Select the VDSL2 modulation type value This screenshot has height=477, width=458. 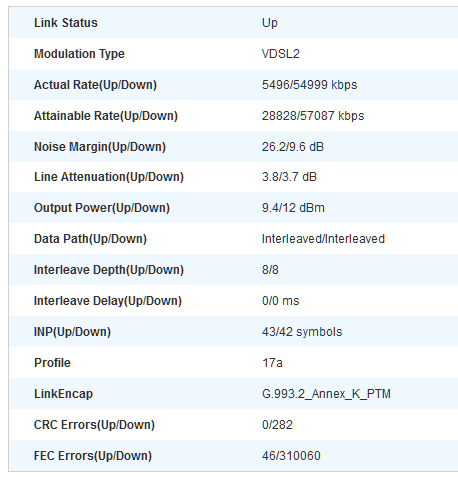pos(281,54)
